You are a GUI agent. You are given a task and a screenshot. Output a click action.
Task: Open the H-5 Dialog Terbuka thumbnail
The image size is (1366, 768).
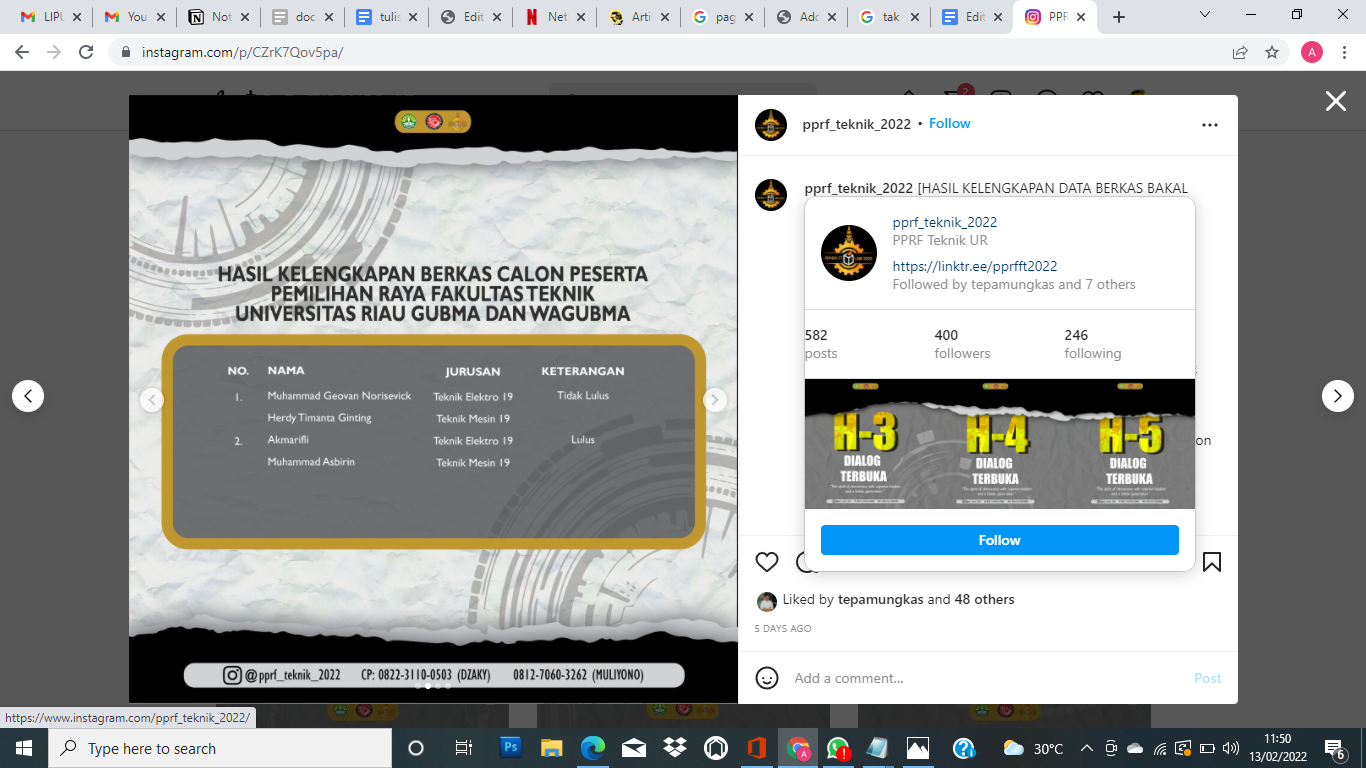1130,443
